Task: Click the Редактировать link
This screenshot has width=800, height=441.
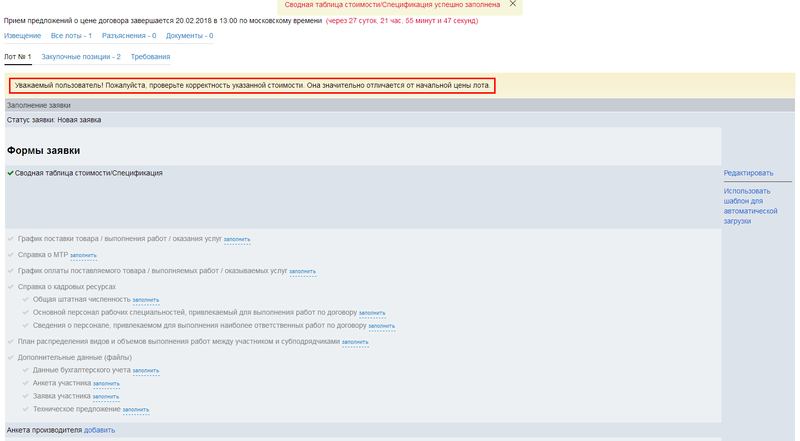Action: 748,173
